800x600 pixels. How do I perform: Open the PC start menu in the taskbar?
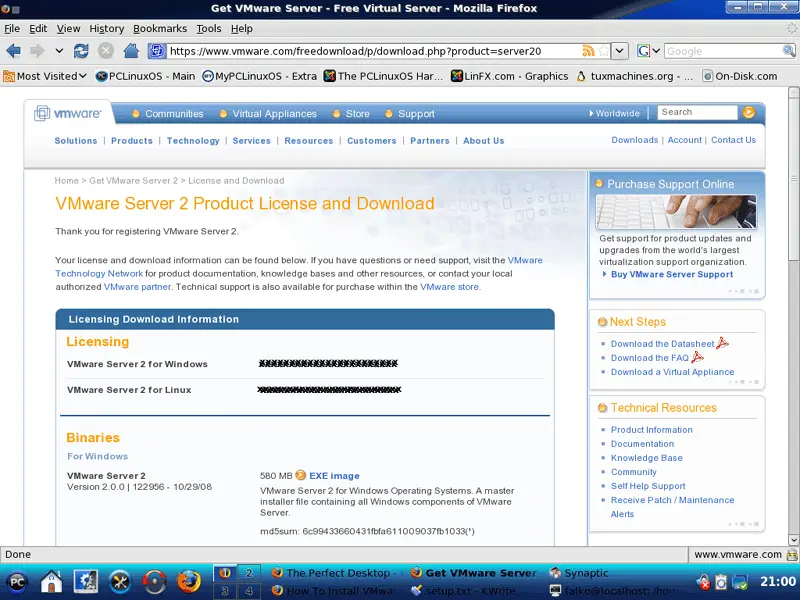tap(17, 582)
